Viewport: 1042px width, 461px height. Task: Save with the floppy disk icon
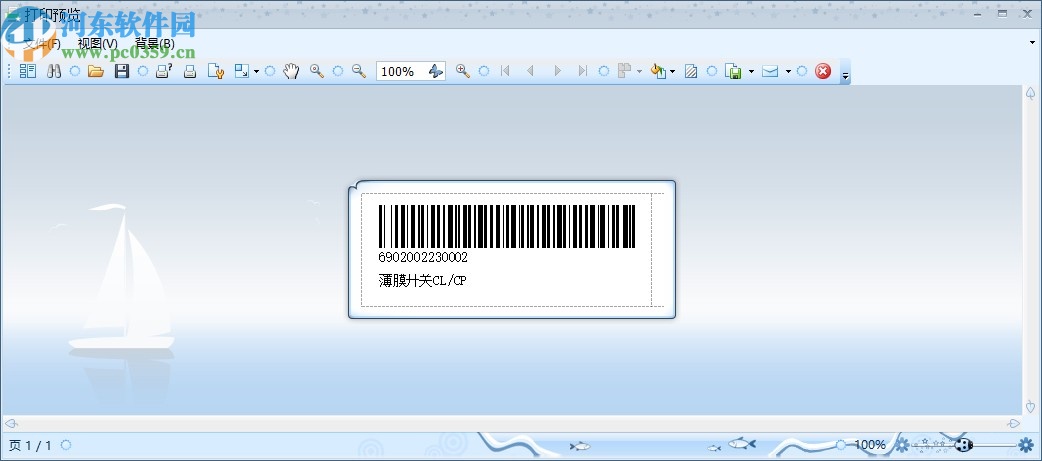(x=122, y=71)
